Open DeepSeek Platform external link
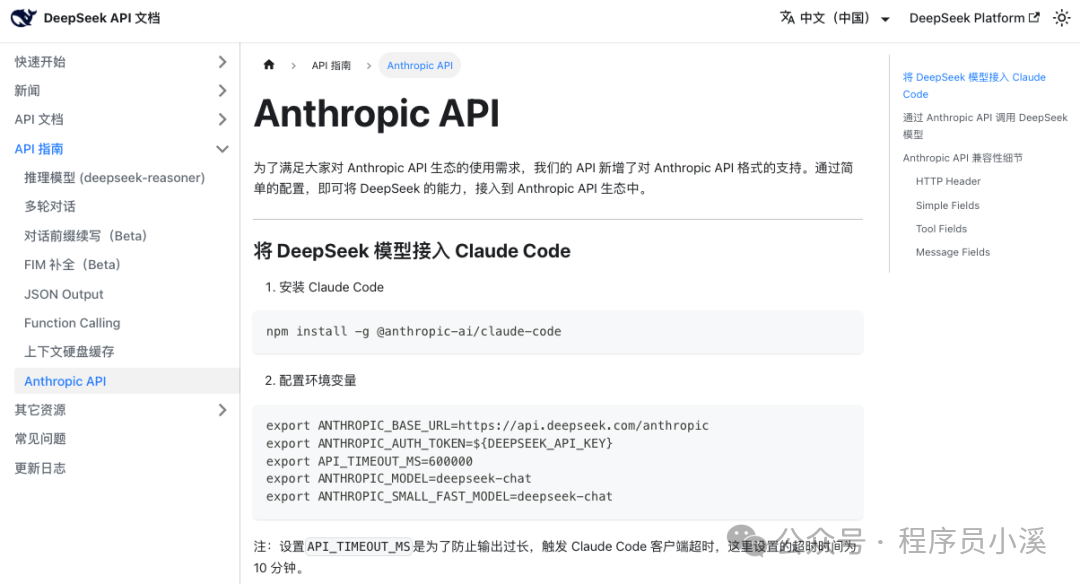Viewport: 1080px width, 584px height. (x=974, y=18)
